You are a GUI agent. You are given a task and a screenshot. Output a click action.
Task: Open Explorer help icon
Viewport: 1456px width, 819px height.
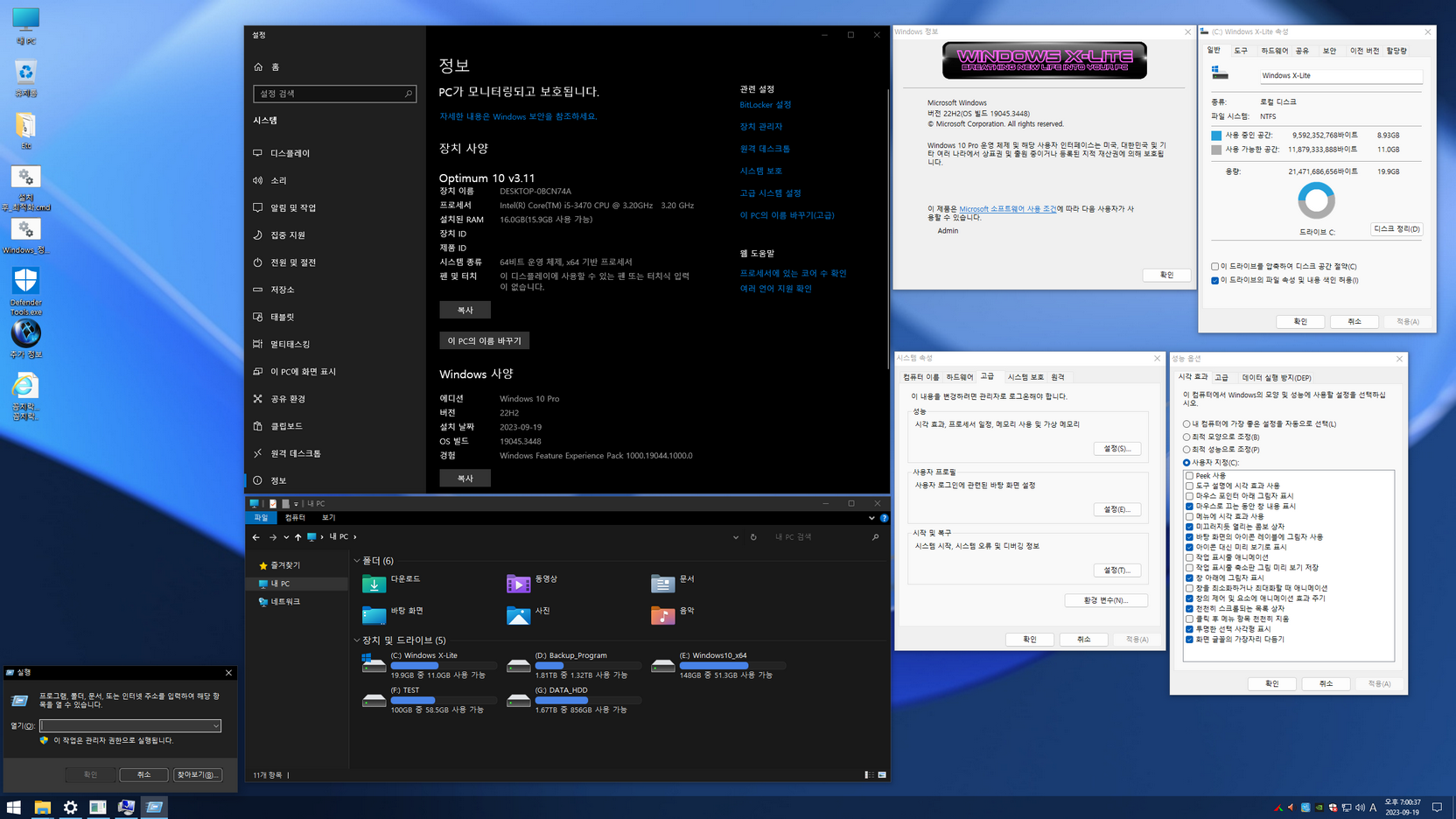click(884, 518)
